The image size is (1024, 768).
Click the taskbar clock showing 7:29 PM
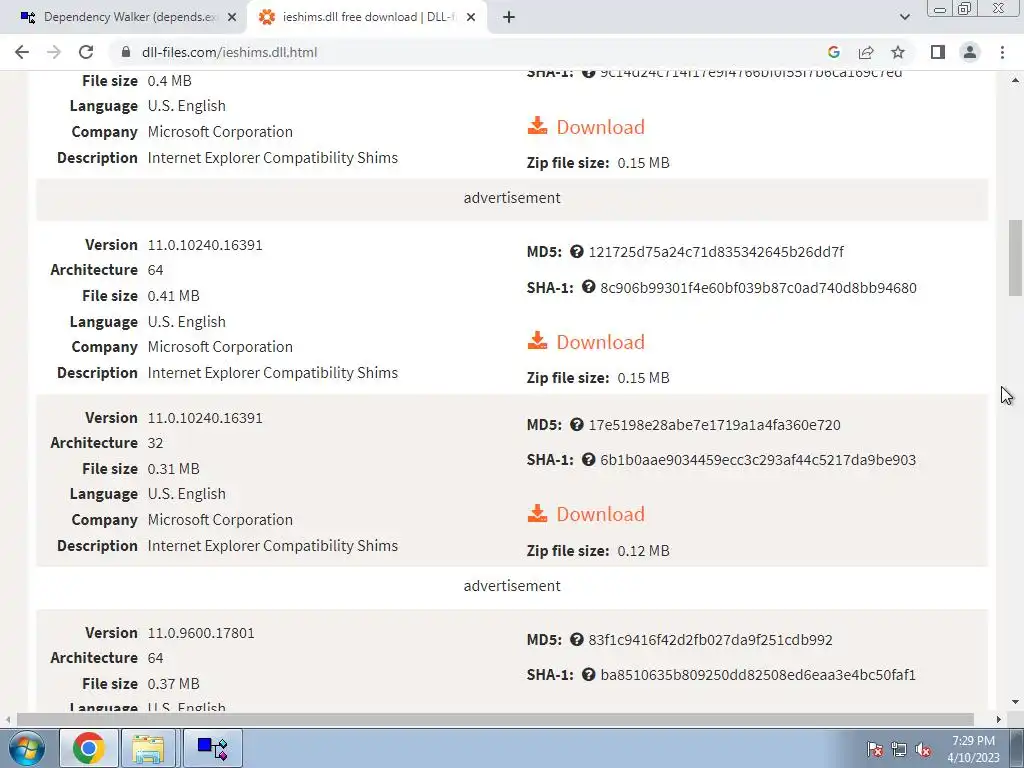click(973, 749)
